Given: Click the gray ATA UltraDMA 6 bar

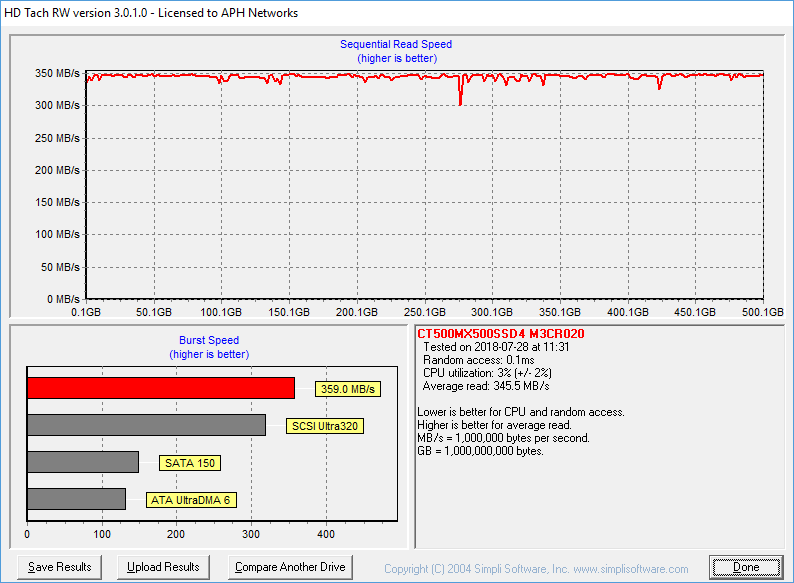Looking at the screenshot, I should coord(76,499).
